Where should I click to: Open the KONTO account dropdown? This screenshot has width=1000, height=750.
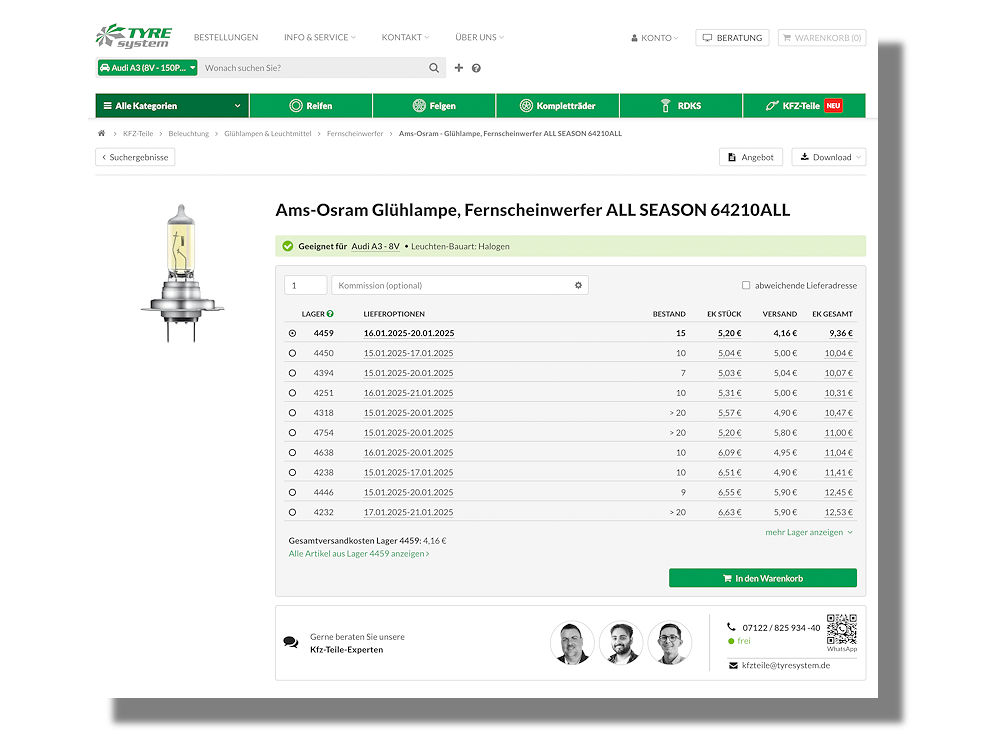coord(655,38)
